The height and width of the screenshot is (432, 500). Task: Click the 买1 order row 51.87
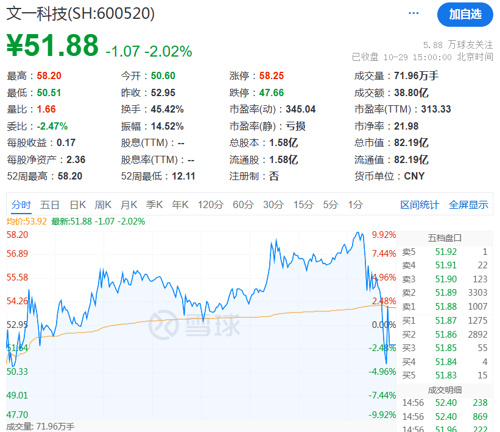[445, 321]
